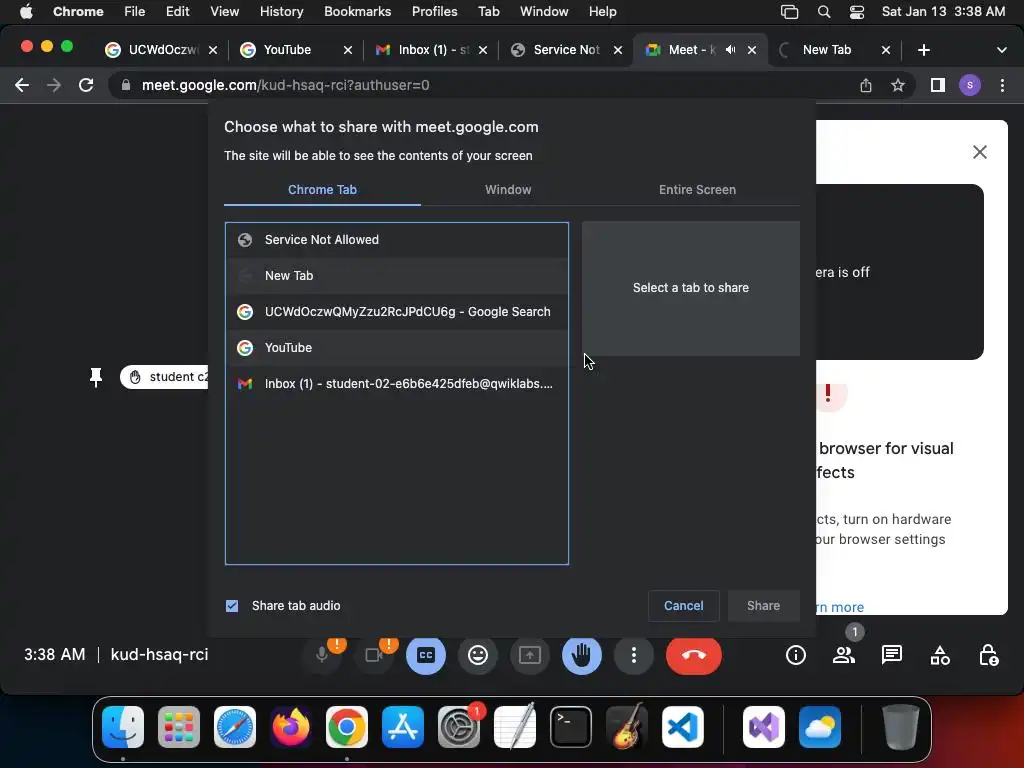Viewport: 1024px width, 768px height.
Task: Toggle the camera button in Meet
Action: (x=374, y=654)
